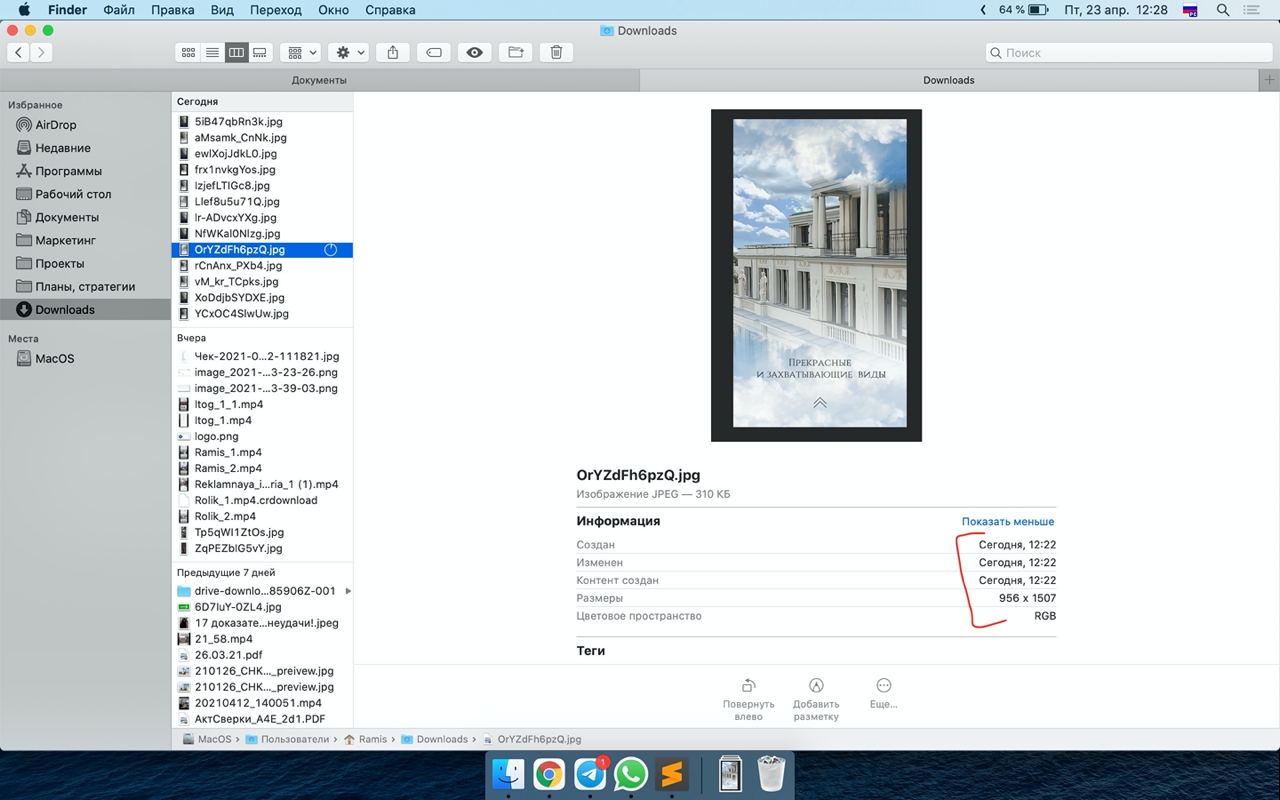Screen dimensions: 1280x800
Task: Click the Russian input language flag
Action: point(1190,10)
